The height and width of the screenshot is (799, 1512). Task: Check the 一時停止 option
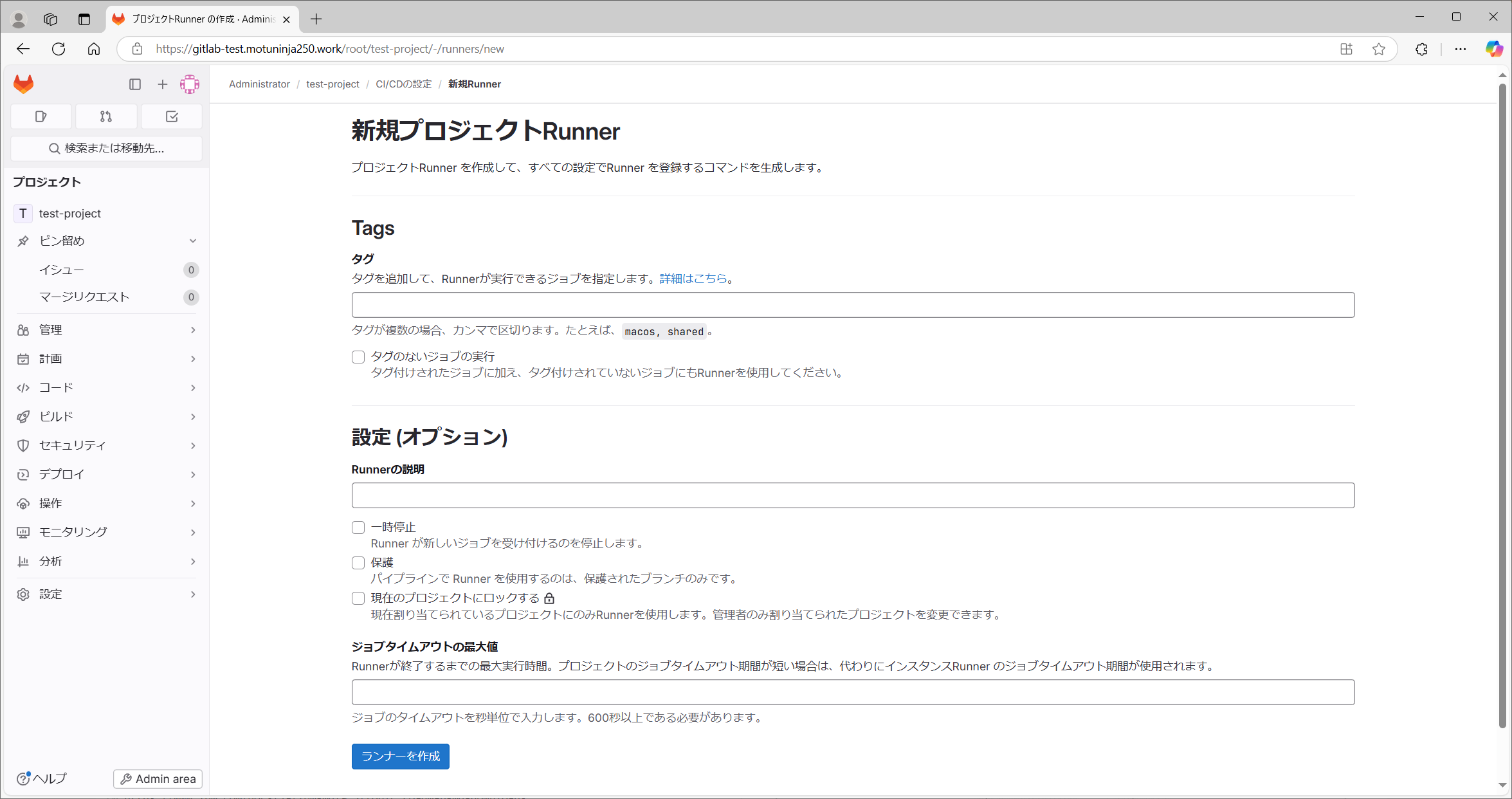click(358, 527)
